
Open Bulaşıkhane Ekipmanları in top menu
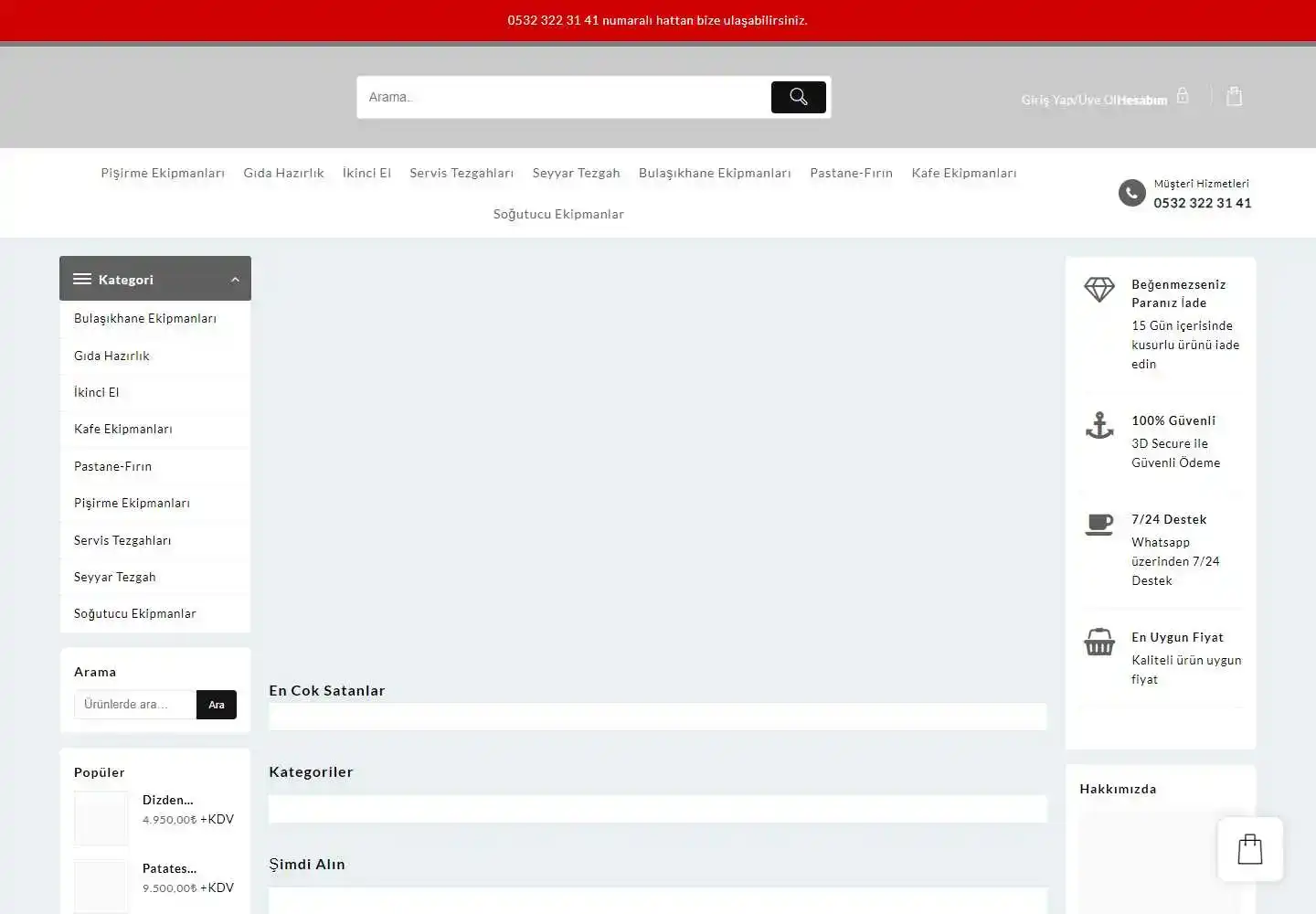click(715, 173)
